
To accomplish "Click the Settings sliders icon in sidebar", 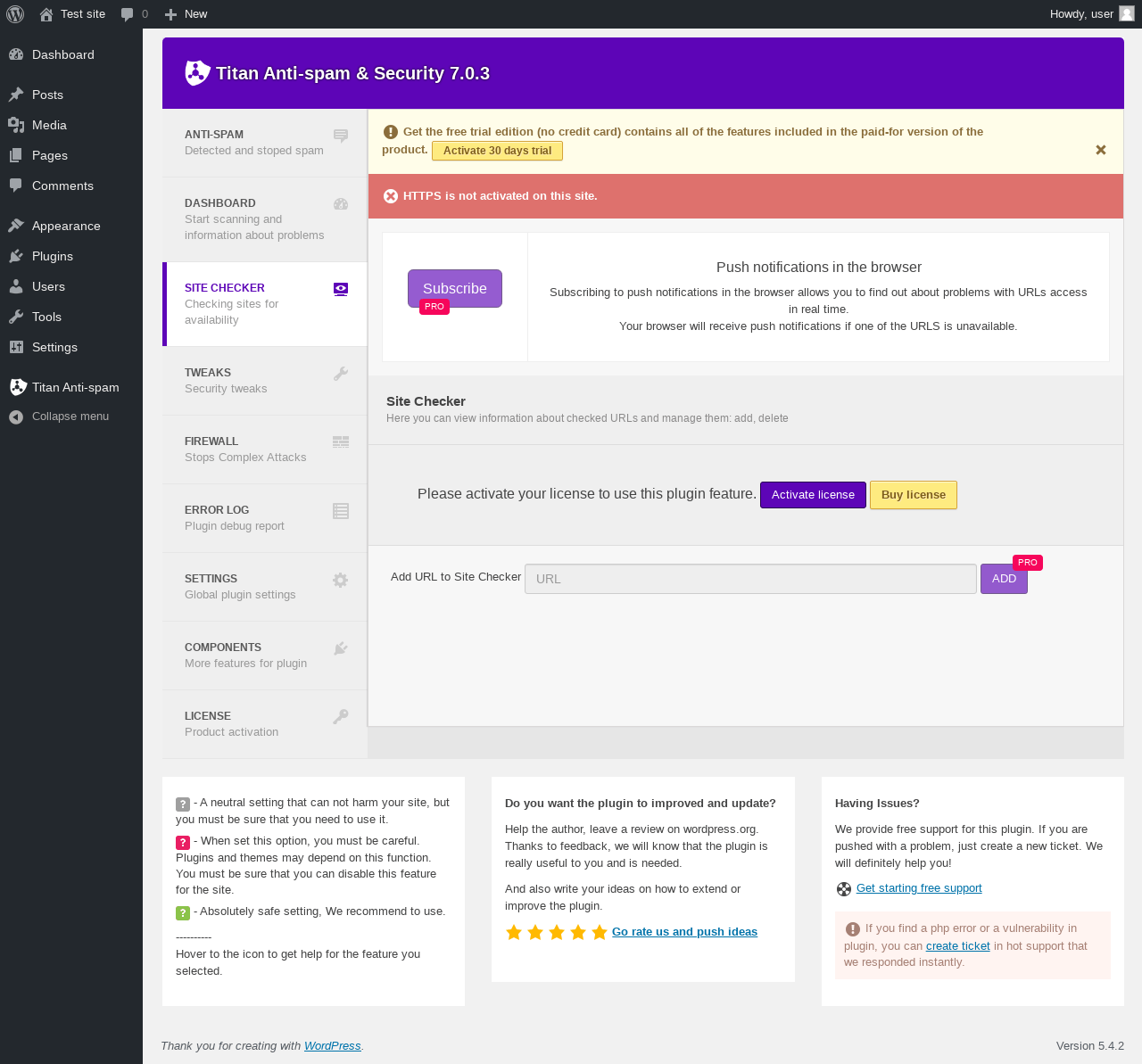I will [x=16, y=347].
